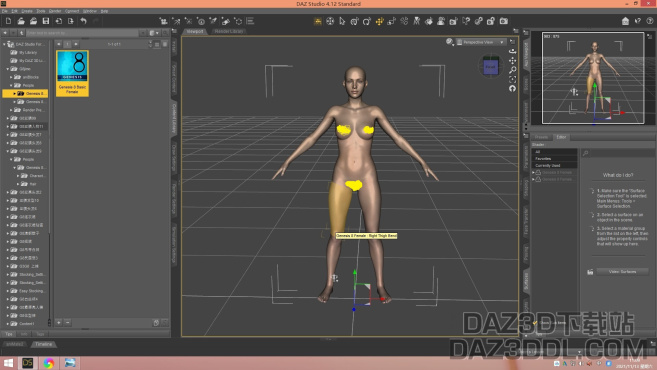Open the Tips tab at bottom left
Screen dimensions: 657x370
[8, 334]
